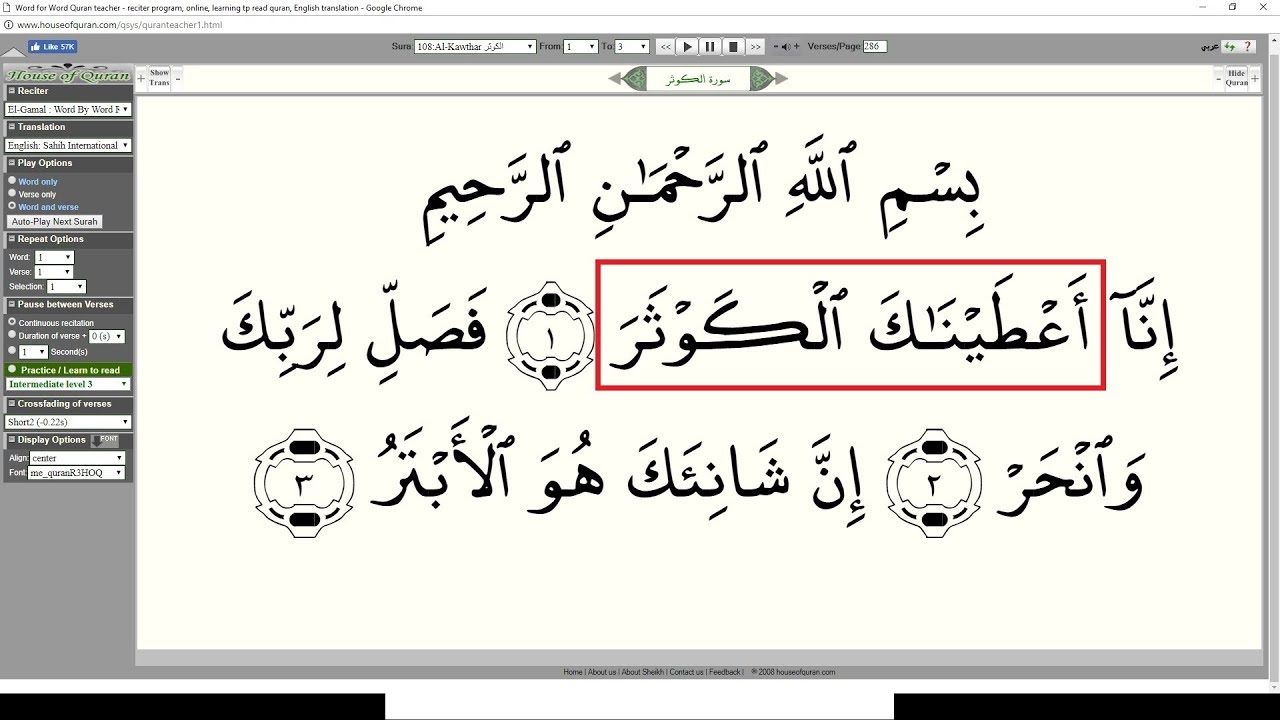Collapse the Translation section
The height and width of the screenshot is (720, 1280).
click(11, 127)
